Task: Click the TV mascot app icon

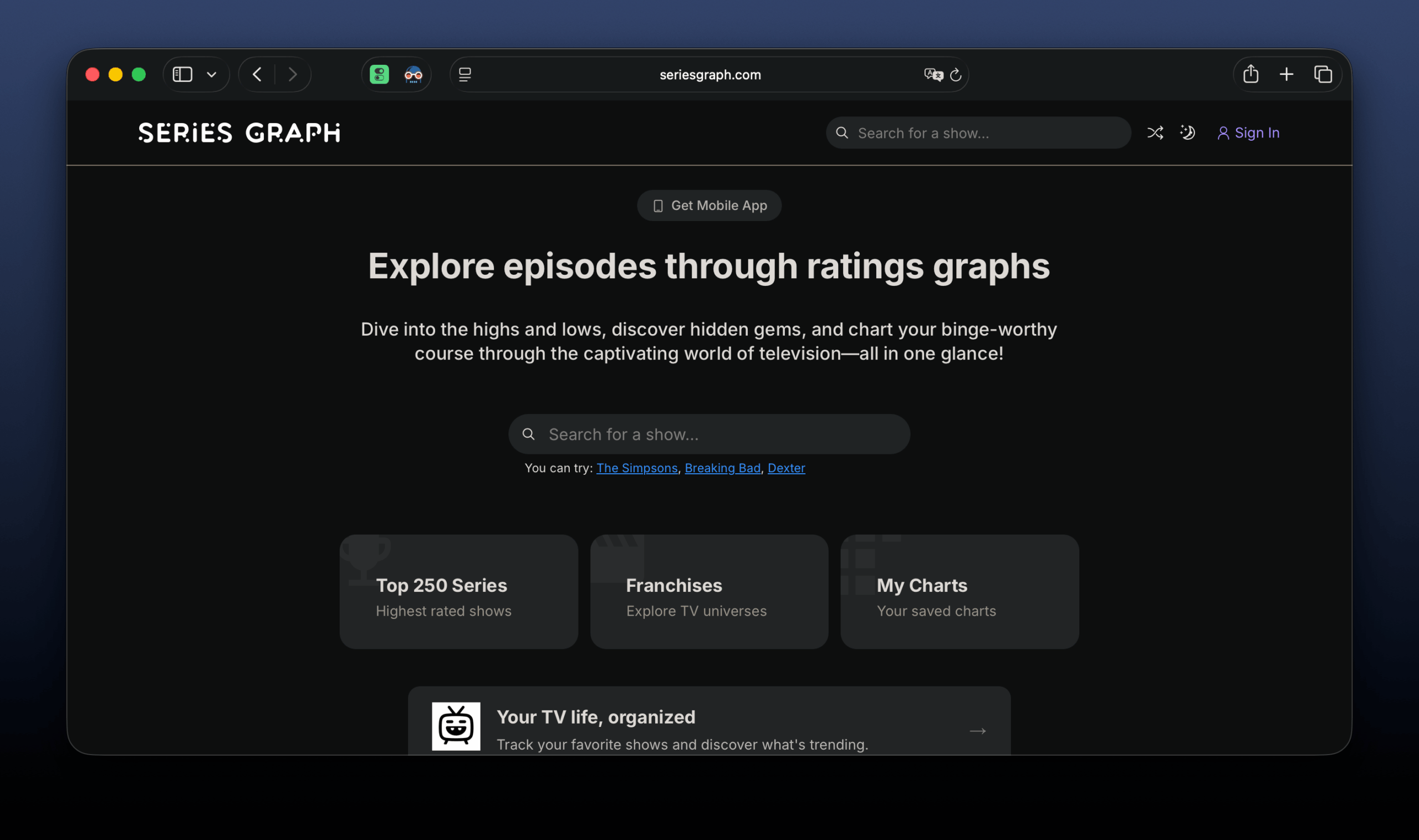Action: click(x=456, y=726)
